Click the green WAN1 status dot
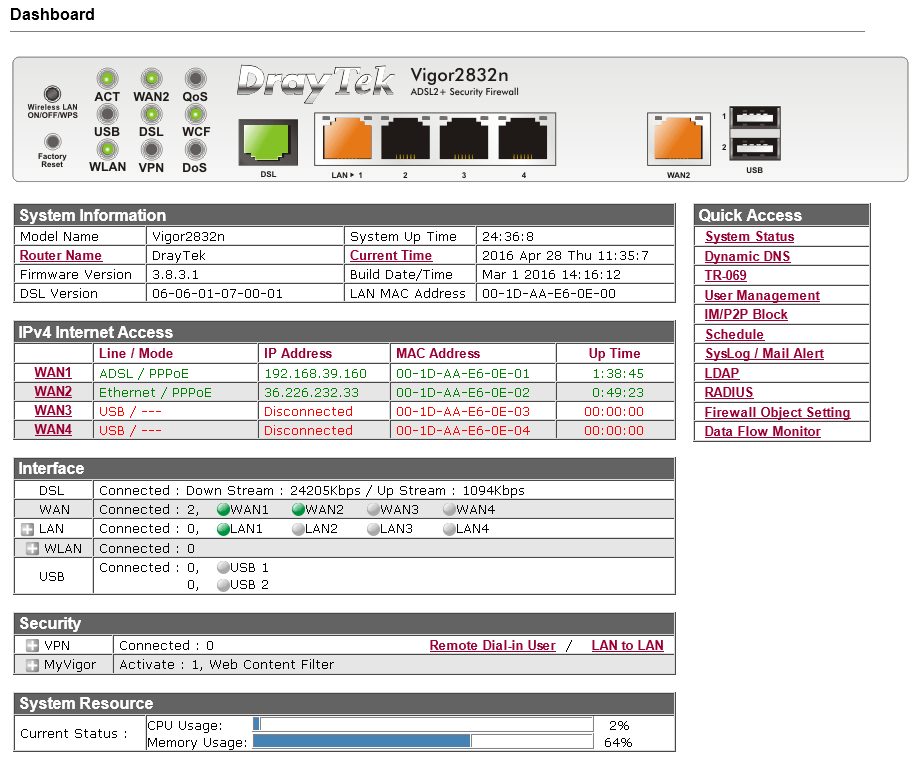918x760 pixels. click(222, 509)
